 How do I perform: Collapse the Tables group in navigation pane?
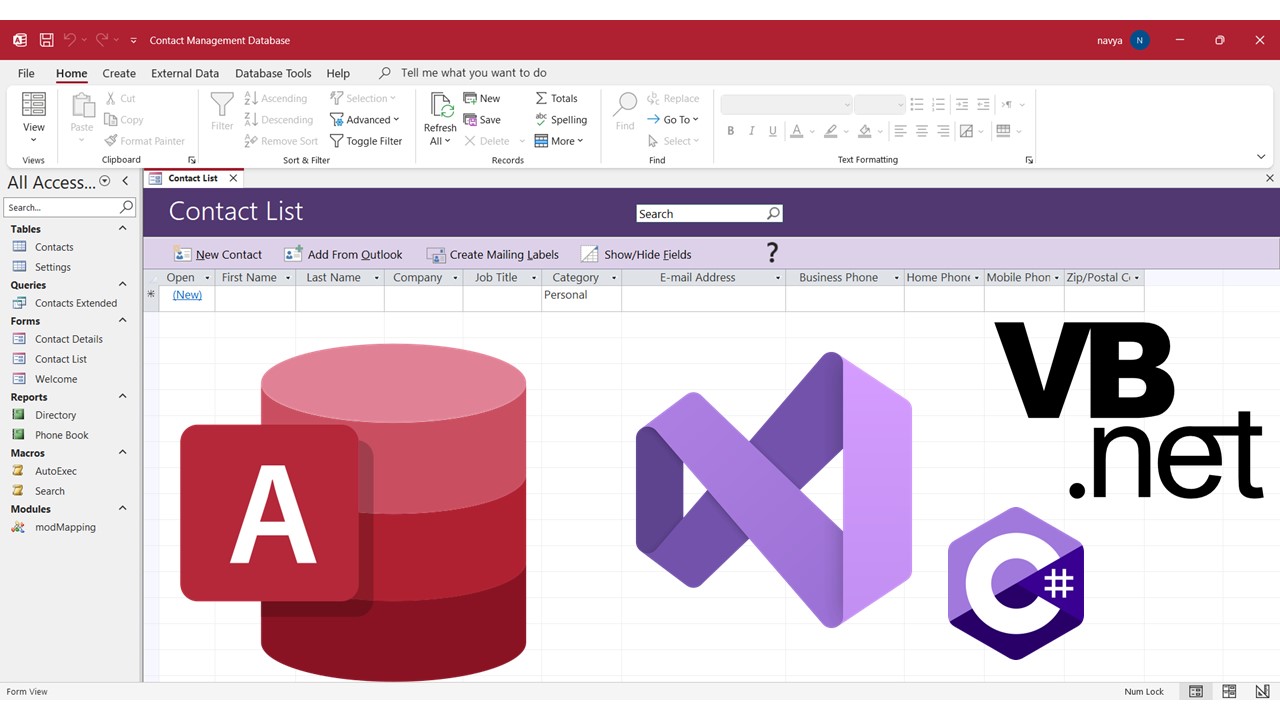point(123,229)
